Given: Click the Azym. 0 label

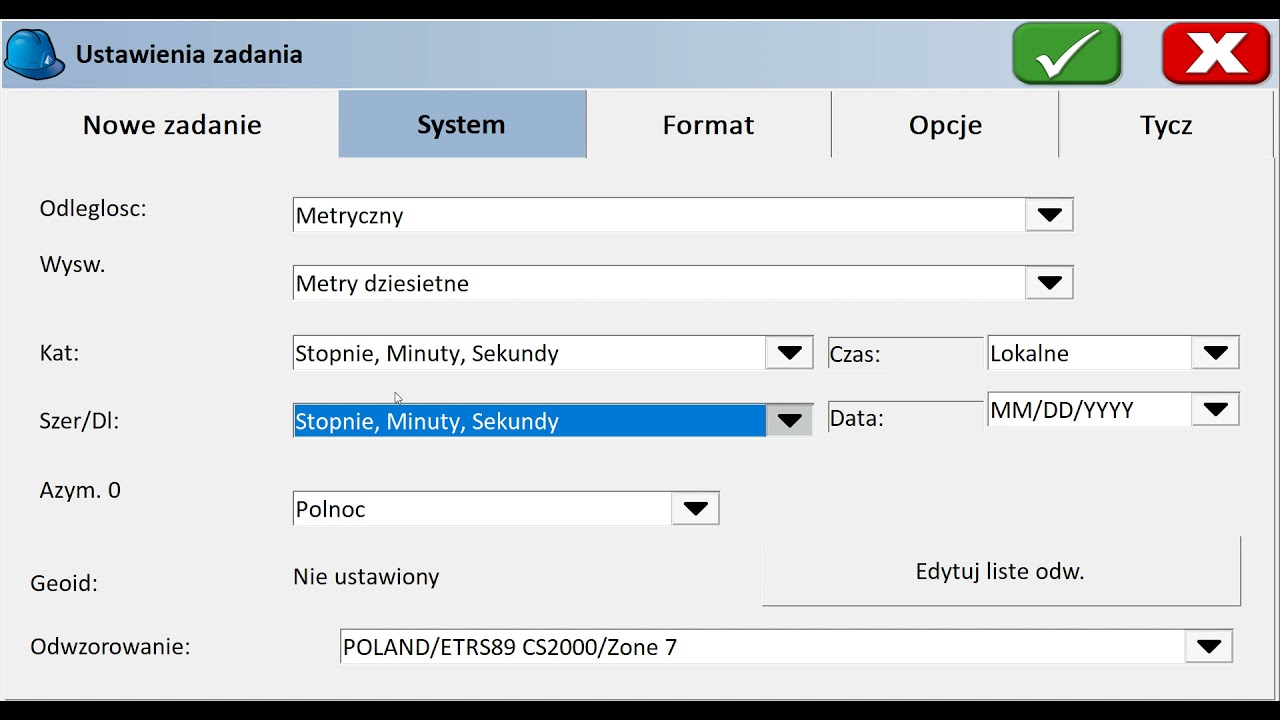Looking at the screenshot, I should point(80,490).
